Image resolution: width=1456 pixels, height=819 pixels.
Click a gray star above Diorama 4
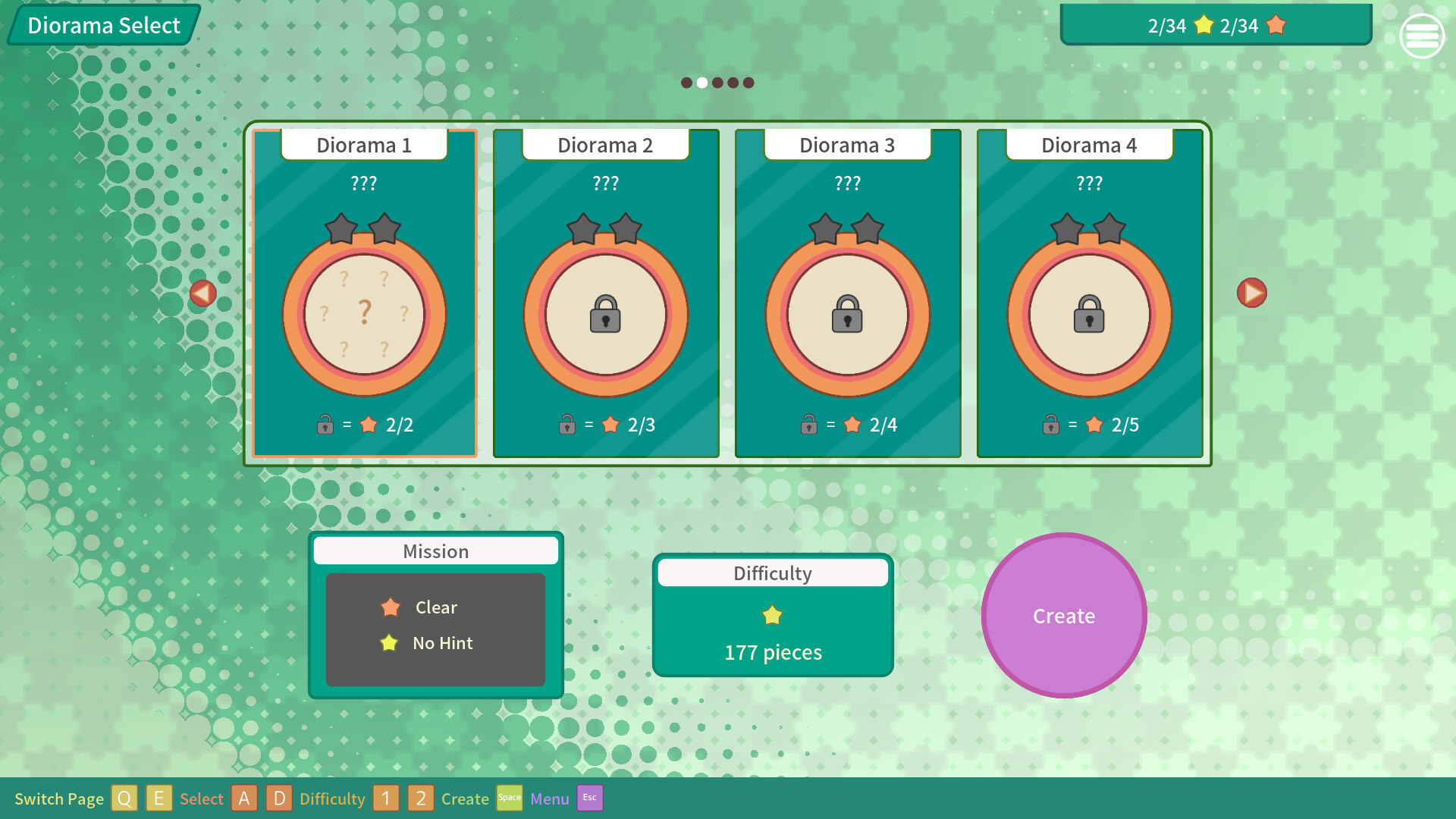coord(1066,230)
